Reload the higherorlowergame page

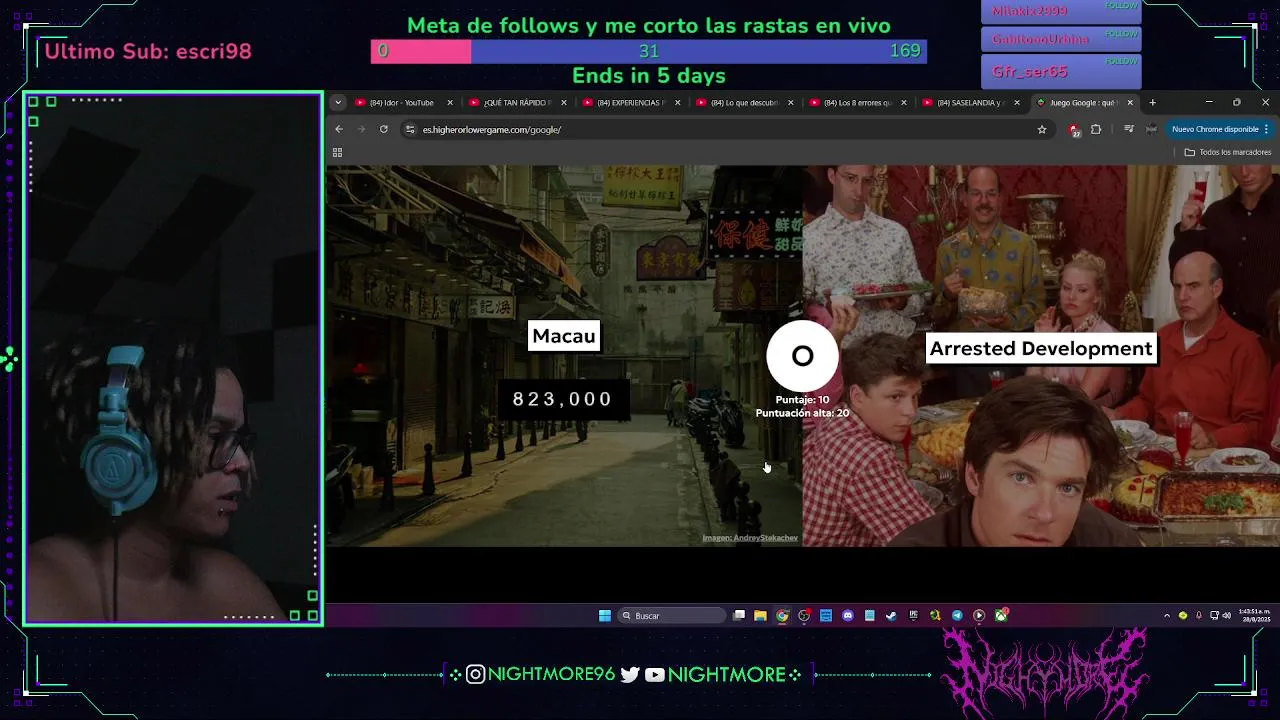pyautogui.click(x=383, y=129)
